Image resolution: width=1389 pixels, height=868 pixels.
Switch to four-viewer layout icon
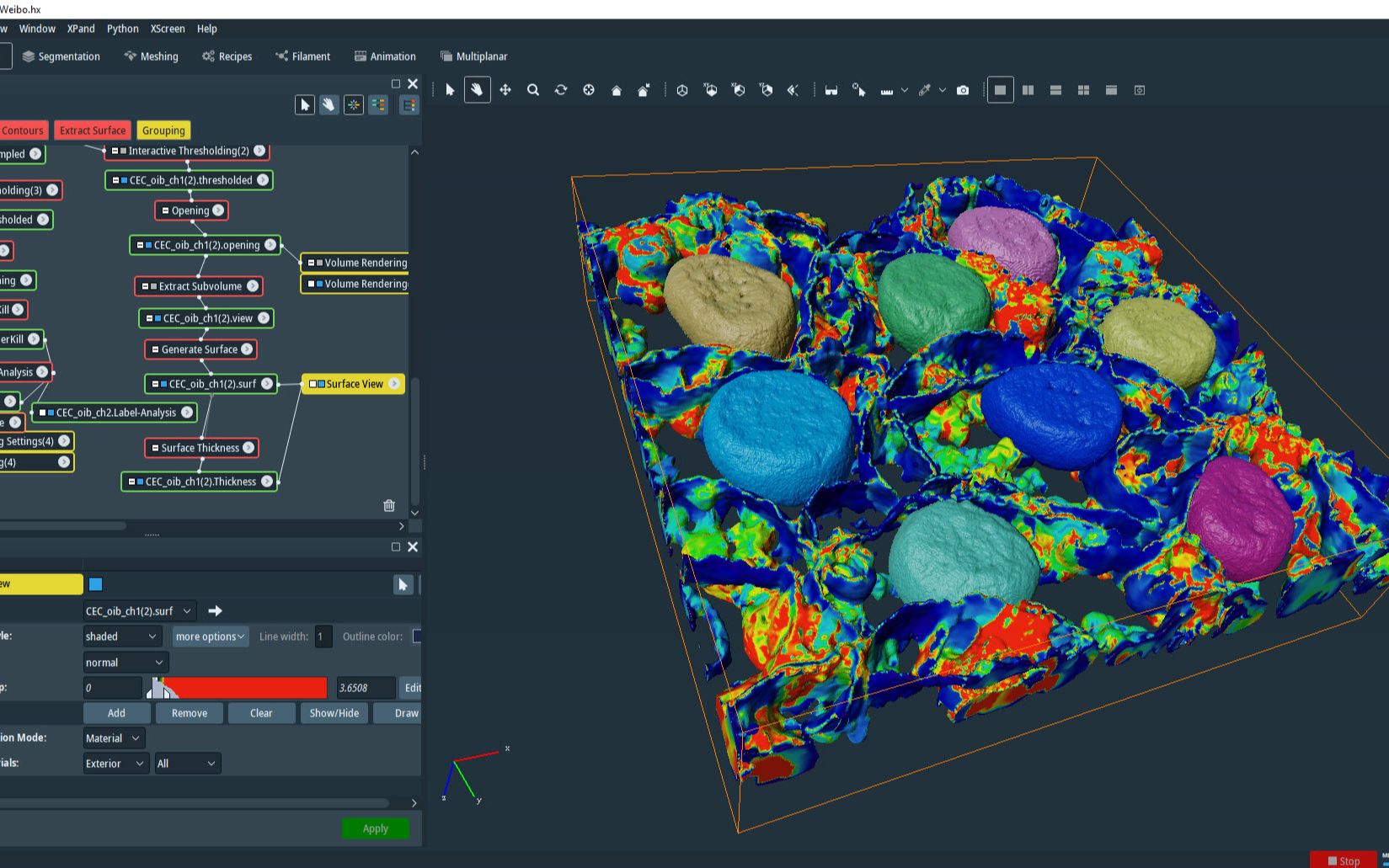click(x=1083, y=90)
